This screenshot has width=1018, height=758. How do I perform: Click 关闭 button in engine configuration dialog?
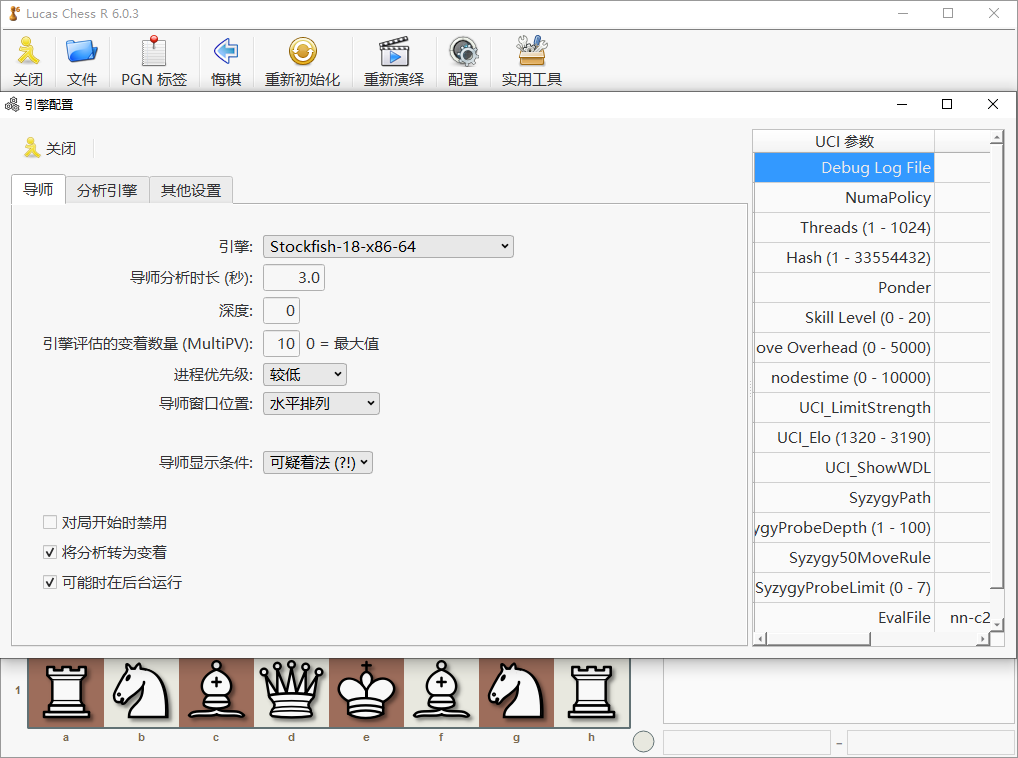point(51,149)
